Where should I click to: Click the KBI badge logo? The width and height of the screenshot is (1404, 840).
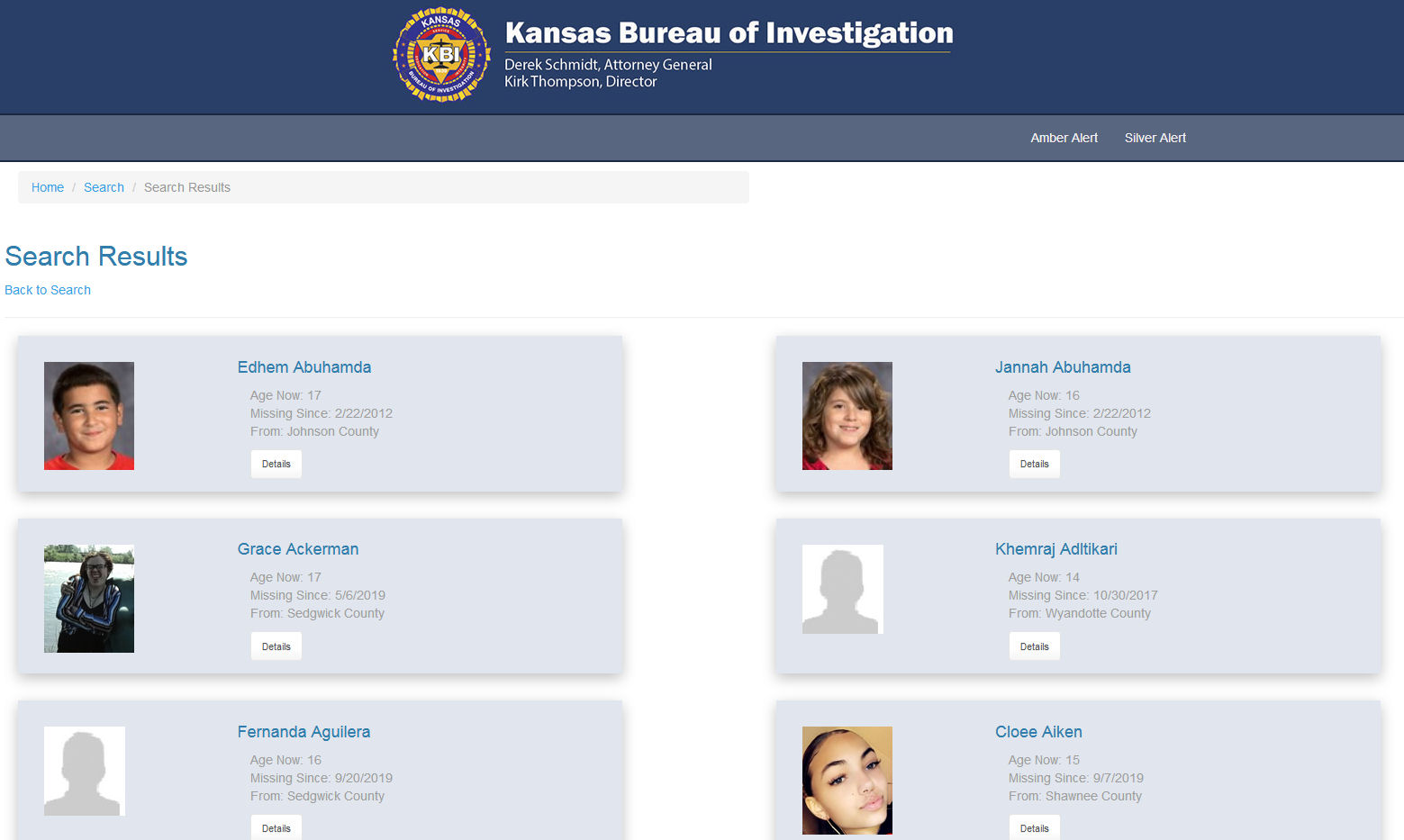pyautogui.click(x=441, y=55)
